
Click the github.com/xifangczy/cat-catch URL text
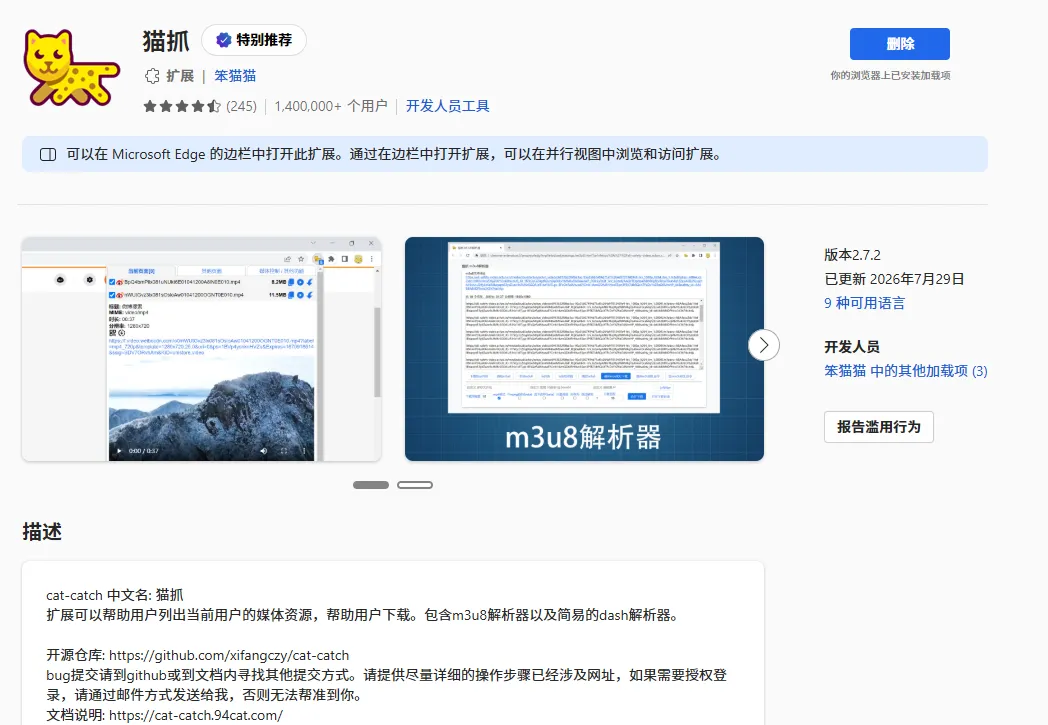pos(229,656)
